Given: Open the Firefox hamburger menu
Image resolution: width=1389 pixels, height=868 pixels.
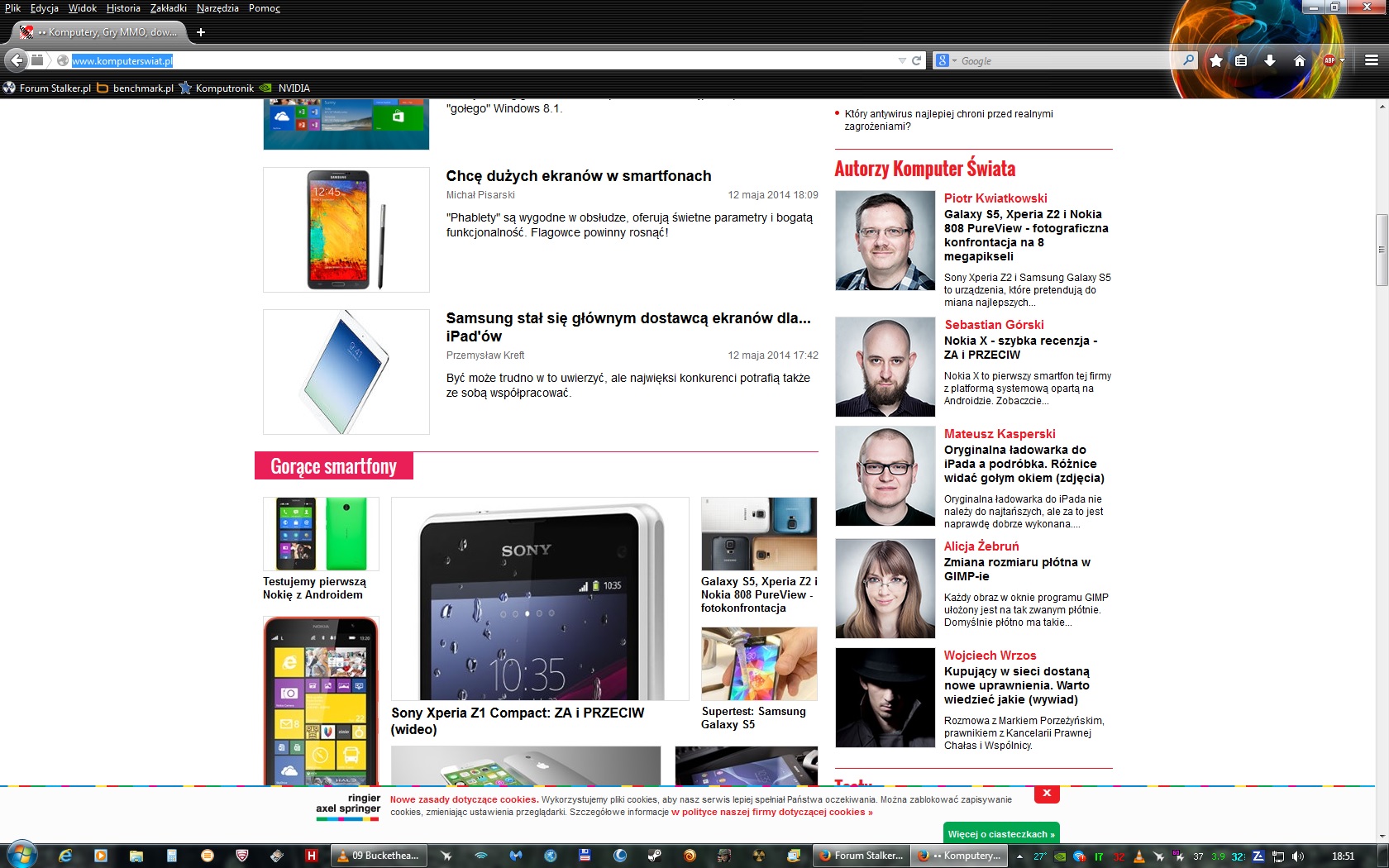Looking at the screenshot, I should coord(1371,60).
